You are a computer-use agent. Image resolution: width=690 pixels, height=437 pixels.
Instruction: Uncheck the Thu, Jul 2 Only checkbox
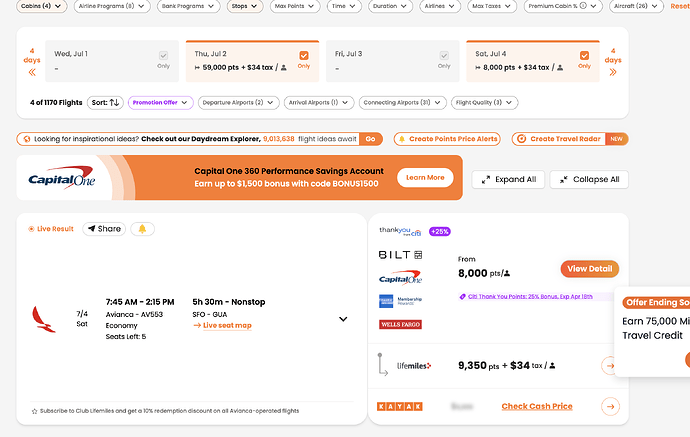point(304,55)
